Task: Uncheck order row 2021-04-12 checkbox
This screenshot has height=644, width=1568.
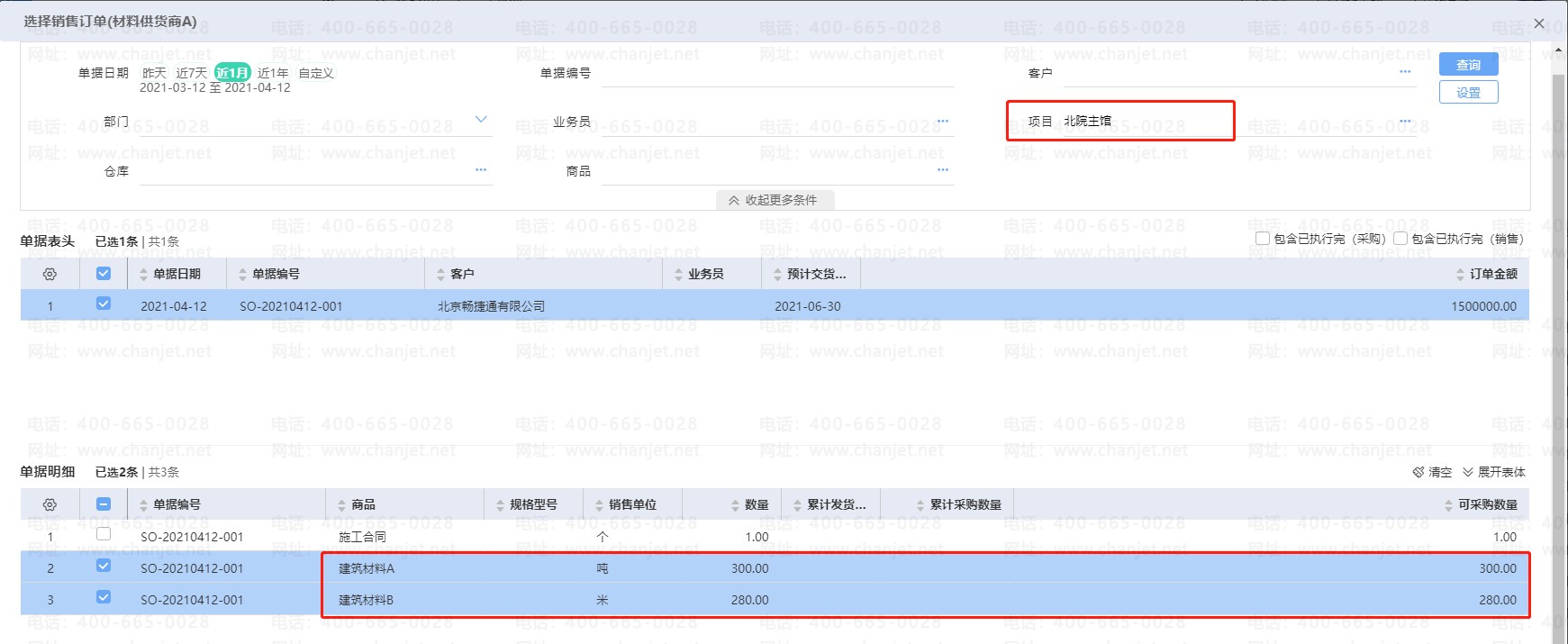Action: coord(104,304)
